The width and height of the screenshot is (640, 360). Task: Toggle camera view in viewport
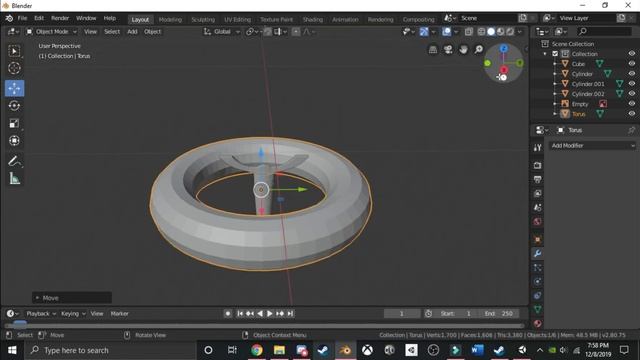[448, 50]
